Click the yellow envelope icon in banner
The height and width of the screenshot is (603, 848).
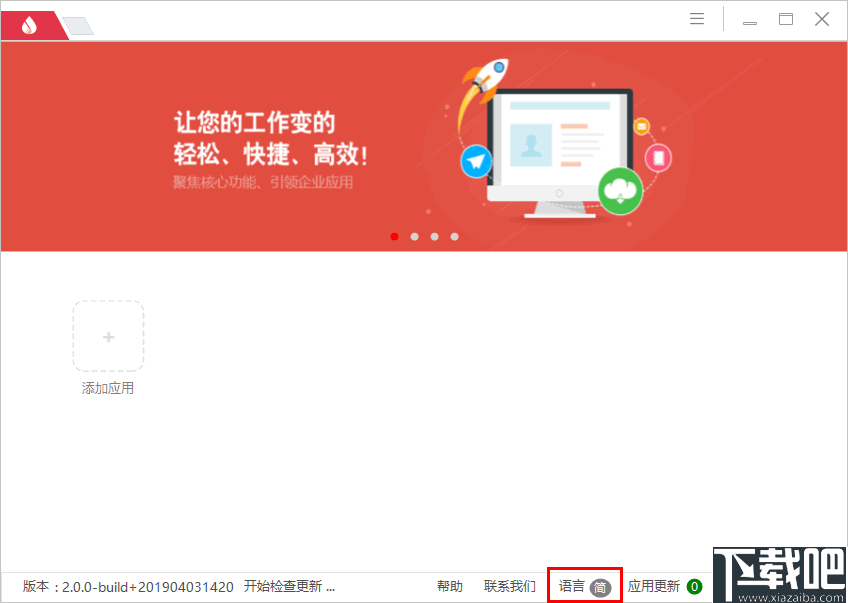(641, 126)
